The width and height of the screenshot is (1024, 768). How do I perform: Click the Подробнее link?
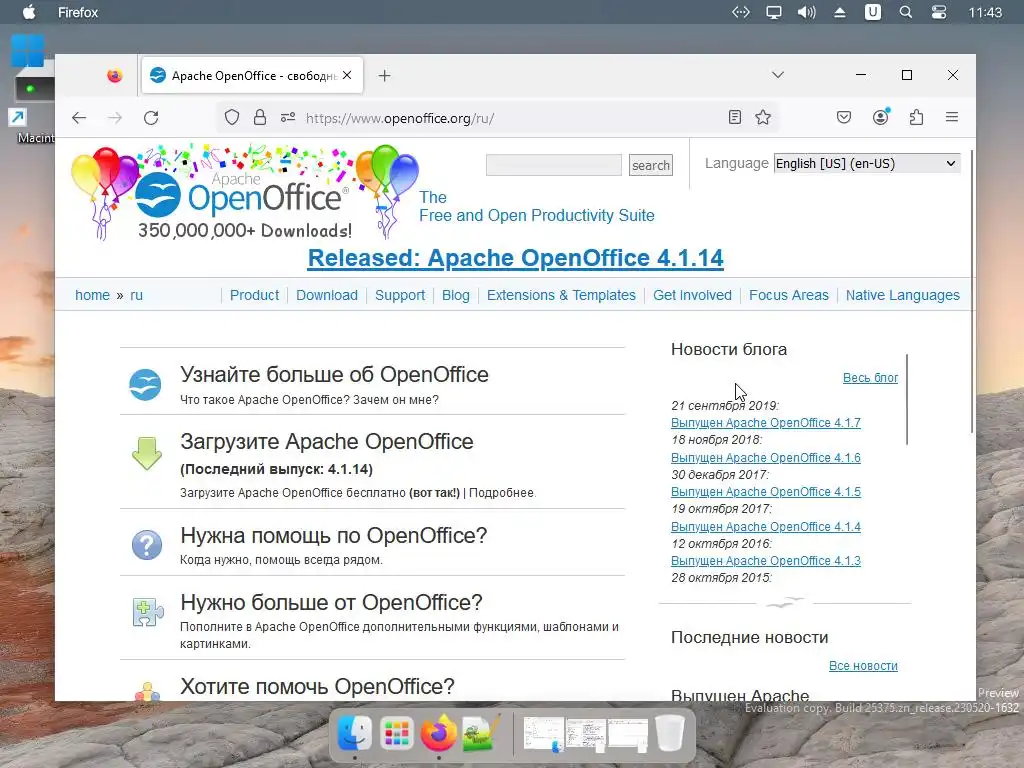[501, 493]
